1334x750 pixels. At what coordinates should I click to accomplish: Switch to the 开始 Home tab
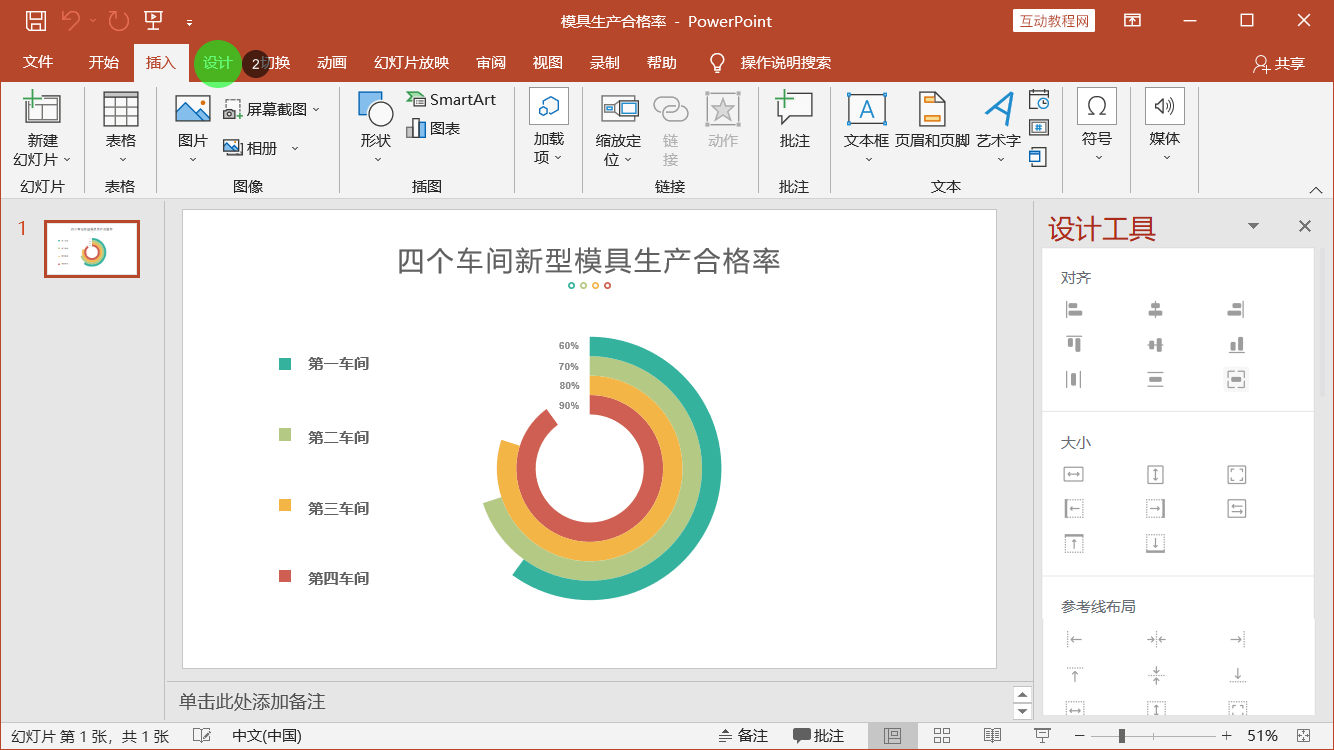103,62
